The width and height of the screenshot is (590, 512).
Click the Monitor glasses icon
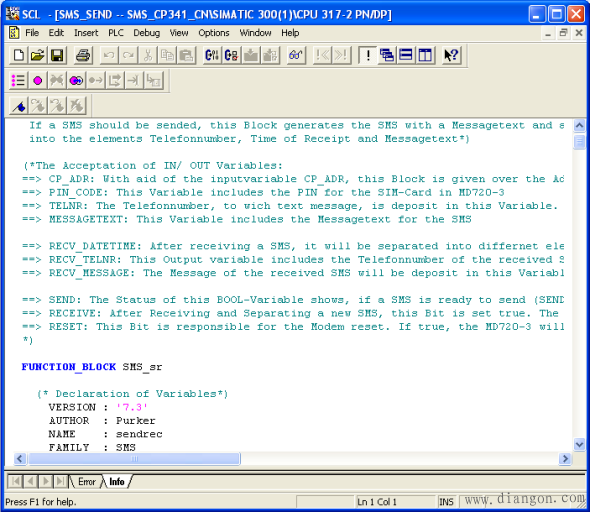pos(296,55)
